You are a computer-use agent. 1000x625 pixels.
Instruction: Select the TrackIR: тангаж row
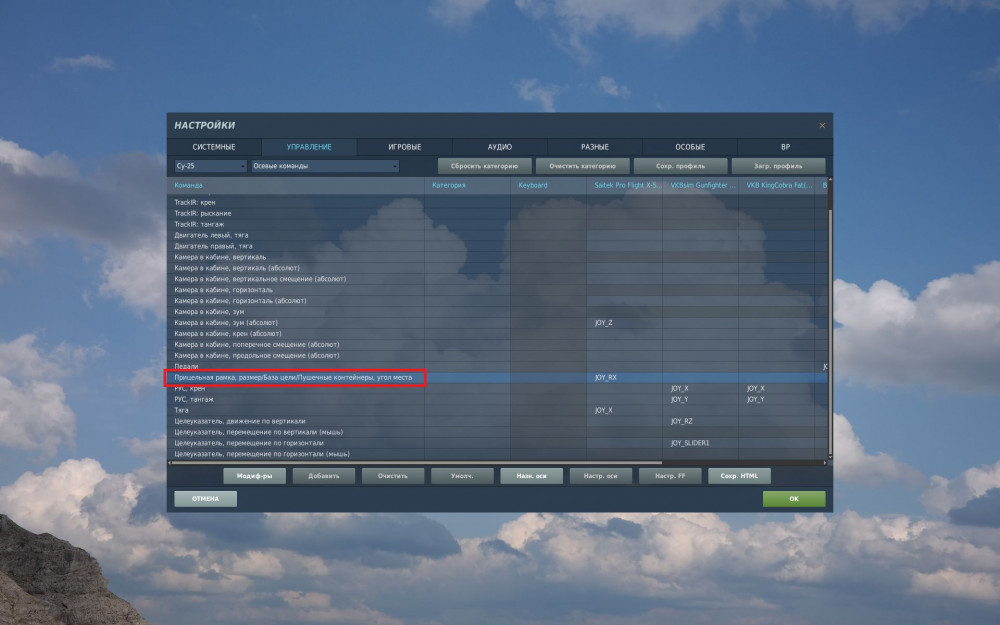click(497, 224)
